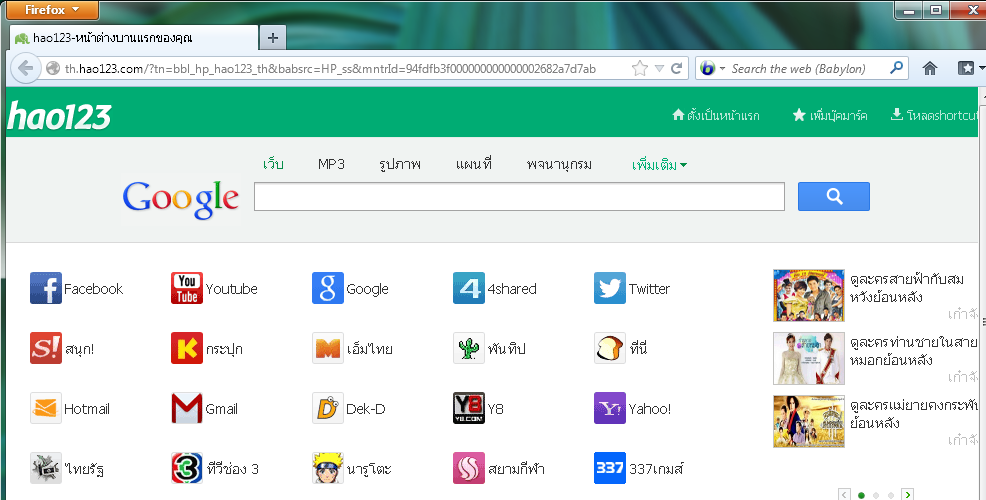Select the พจนานุกรม (dictionary) search tab
This screenshot has width=986, height=500.
click(x=559, y=165)
